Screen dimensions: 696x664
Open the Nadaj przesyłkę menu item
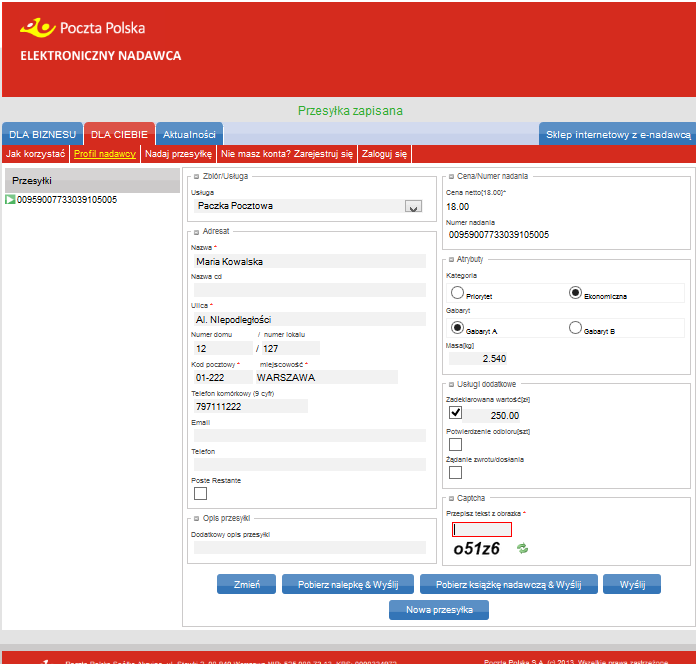click(x=178, y=154)
